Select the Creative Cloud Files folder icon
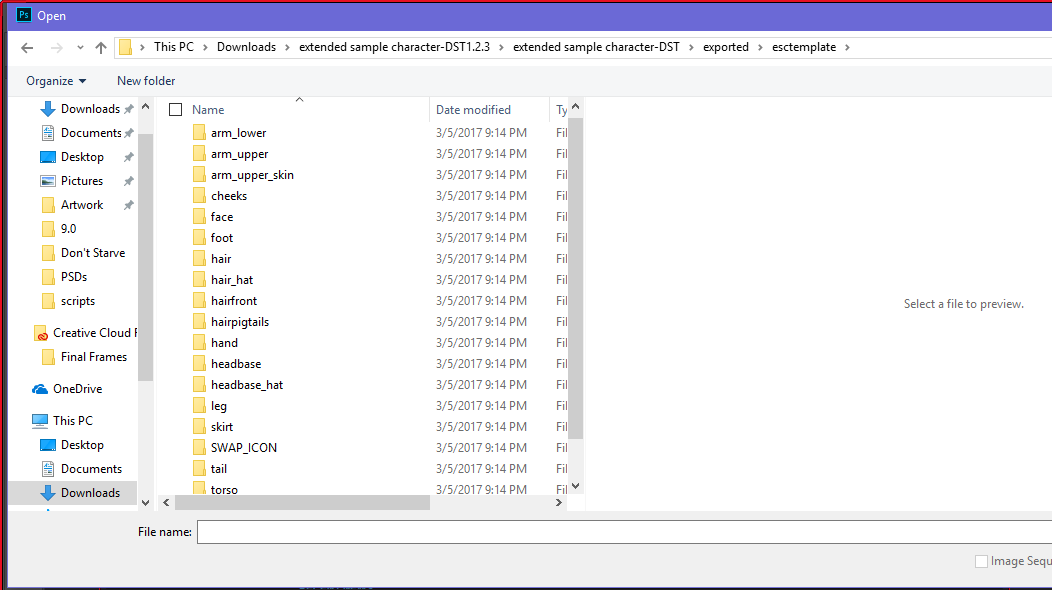This screenshot has height=590, width=1052. tap(40, 333)
